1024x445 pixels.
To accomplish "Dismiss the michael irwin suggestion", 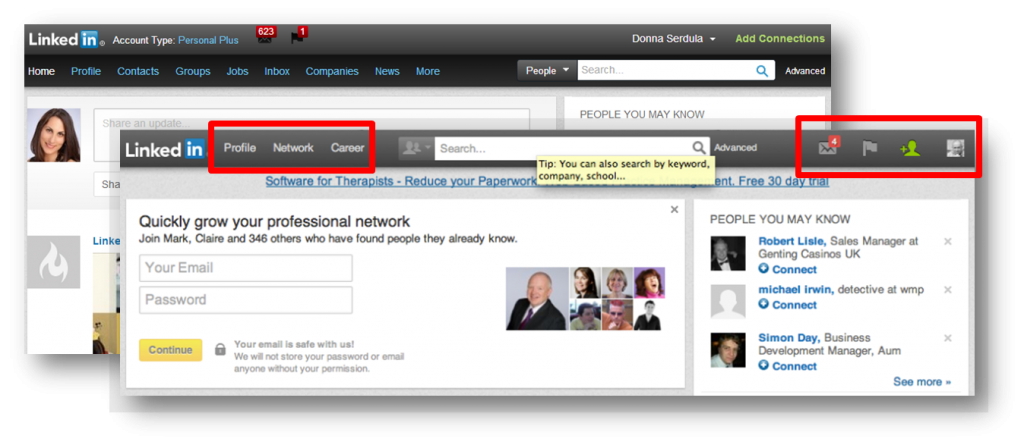I will tap(948, 289).
